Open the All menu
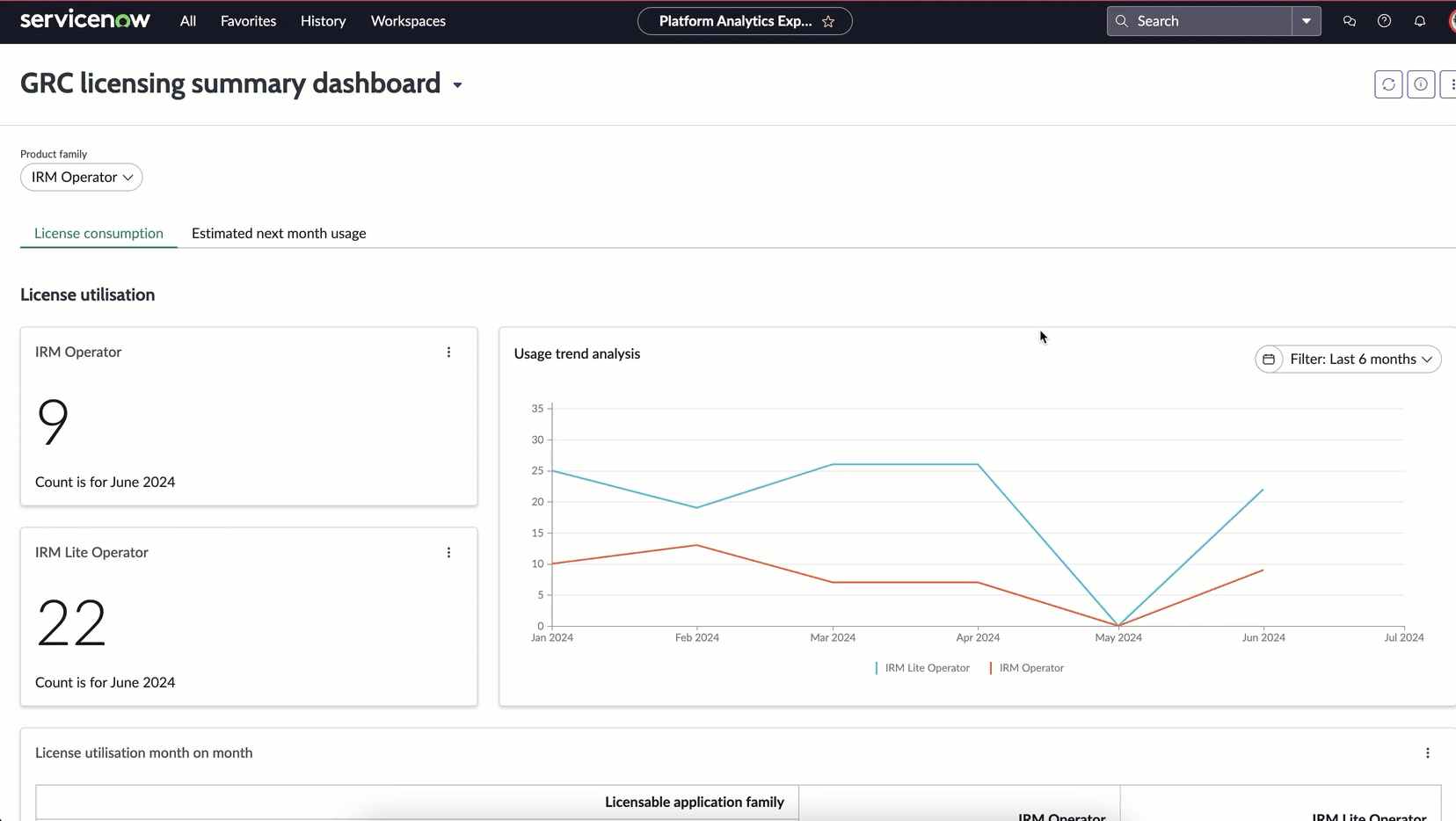 click(x=188, y=21)
